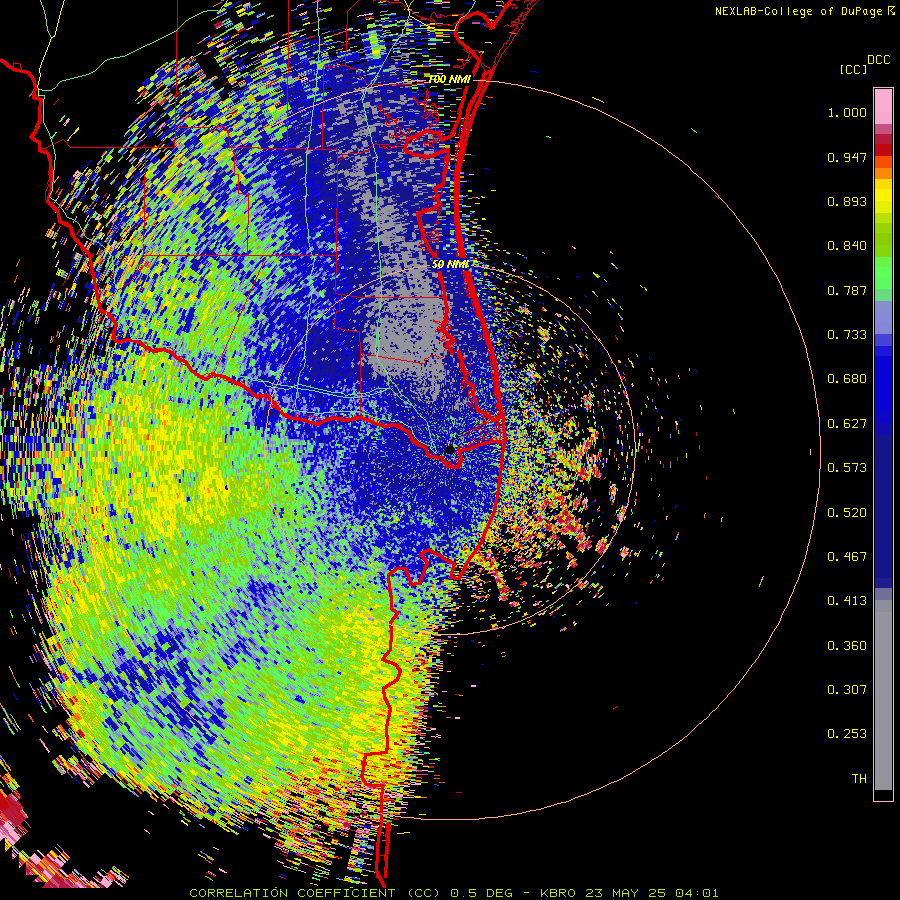Click the 0.680 scale value
The image size is (900, 900).
coord(847,379)
